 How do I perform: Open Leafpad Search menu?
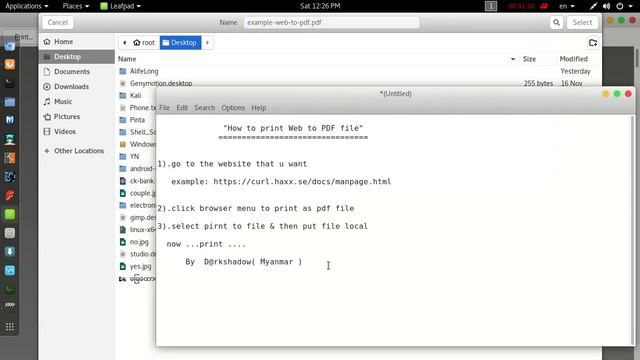tap(204, 108)
